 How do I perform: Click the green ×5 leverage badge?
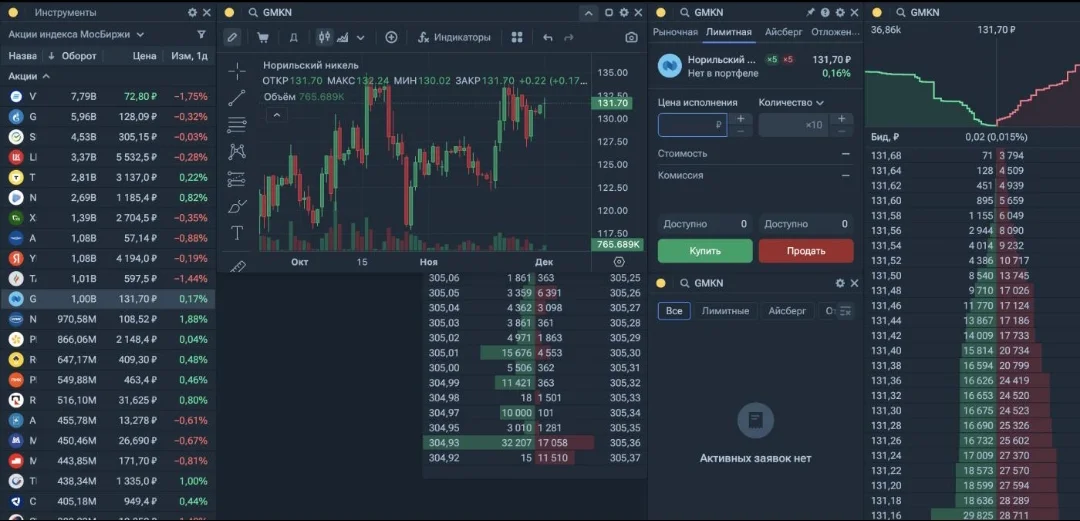tap(771, 59)
